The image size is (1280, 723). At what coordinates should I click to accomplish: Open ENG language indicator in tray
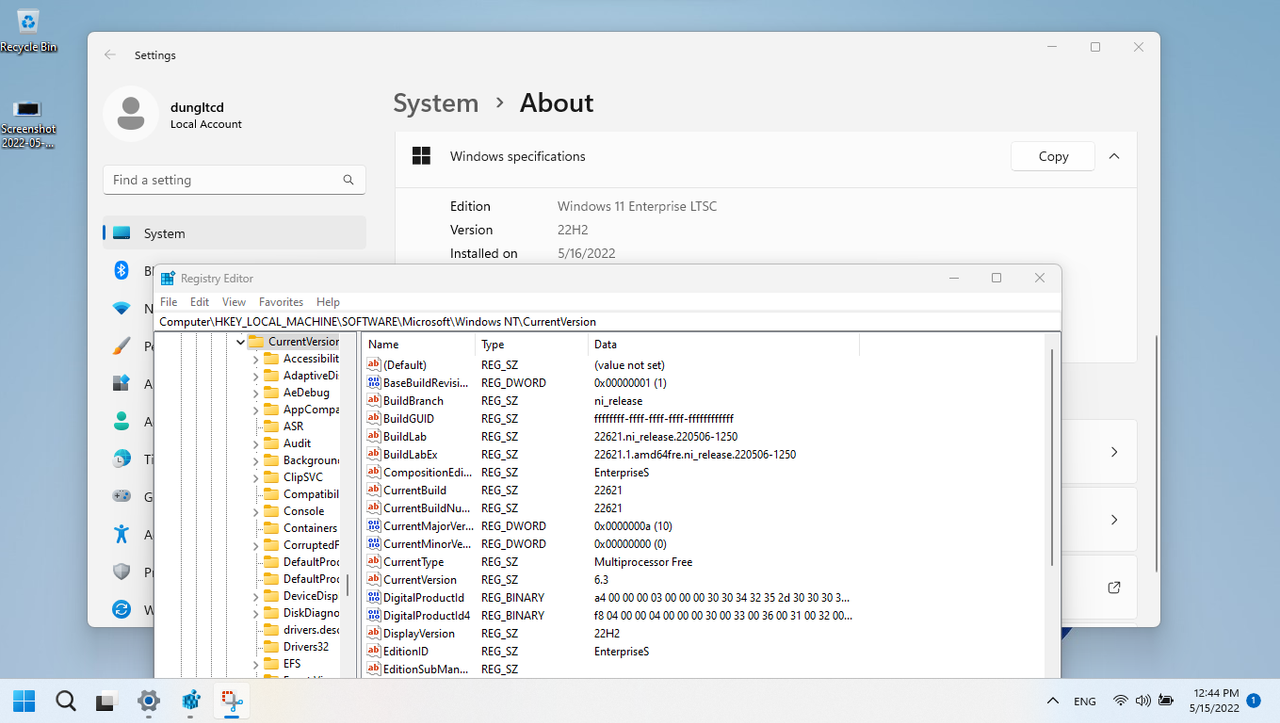[x=1085, y=701]
